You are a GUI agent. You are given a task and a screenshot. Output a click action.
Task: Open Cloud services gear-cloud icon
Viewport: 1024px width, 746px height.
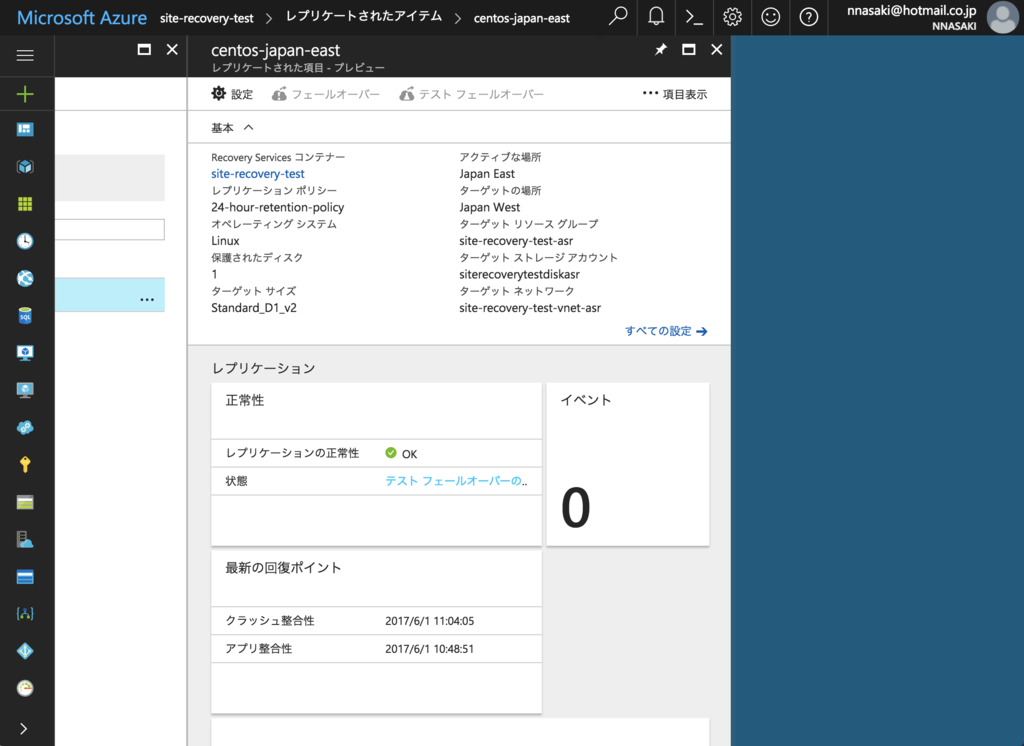(25, 427)
